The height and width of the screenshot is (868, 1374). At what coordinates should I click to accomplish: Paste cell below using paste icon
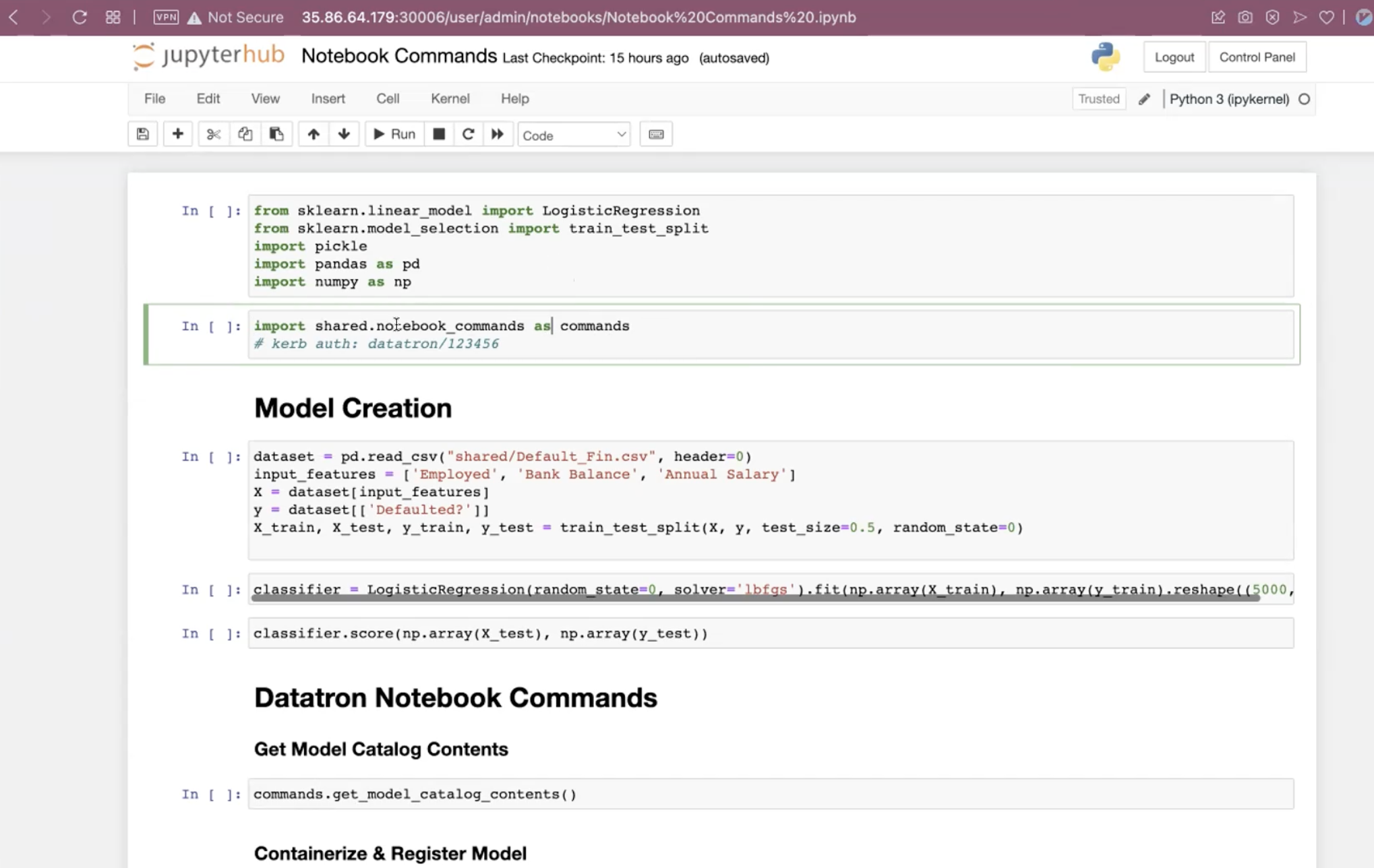coord(276,133)
